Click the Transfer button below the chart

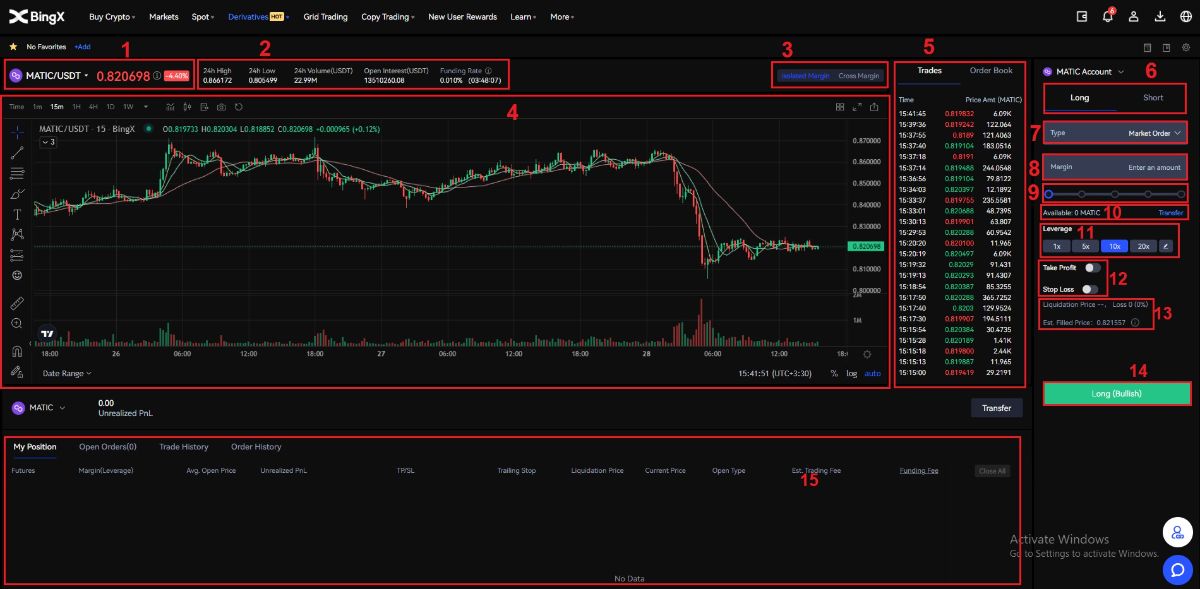(x=996, y=408)
